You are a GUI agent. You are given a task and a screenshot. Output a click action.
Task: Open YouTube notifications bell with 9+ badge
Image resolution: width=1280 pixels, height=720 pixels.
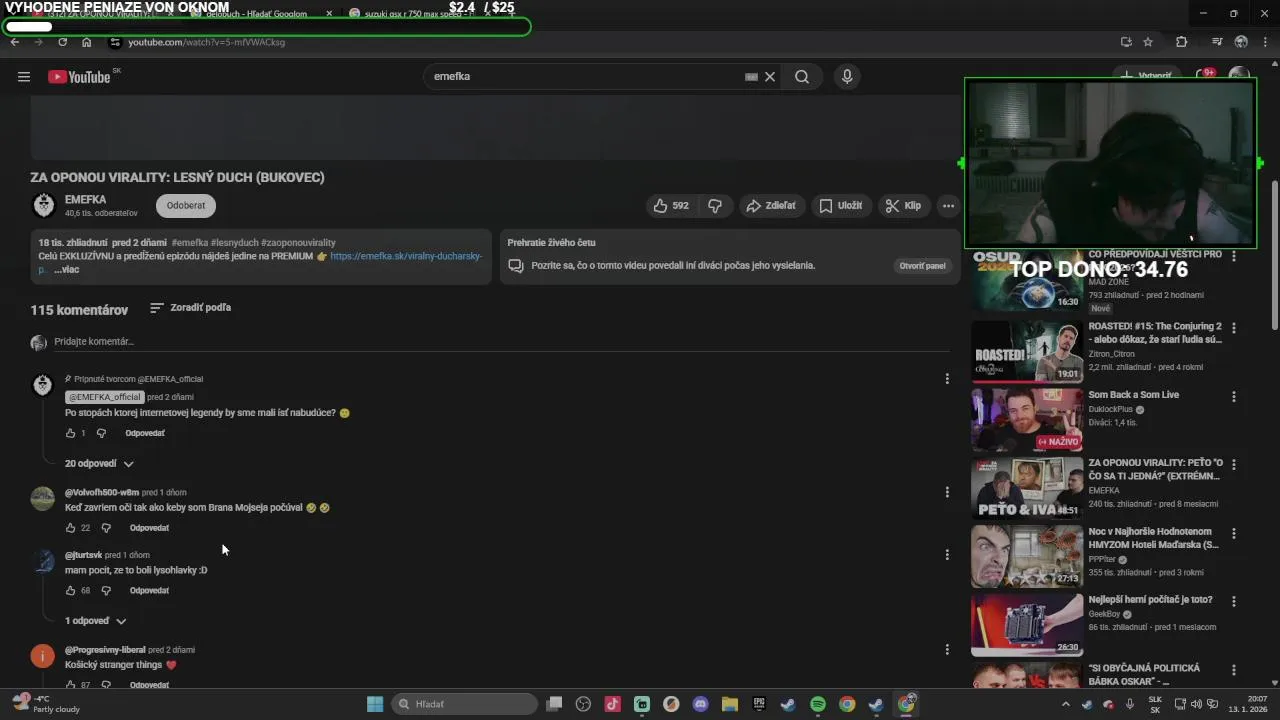[1206, 75]
